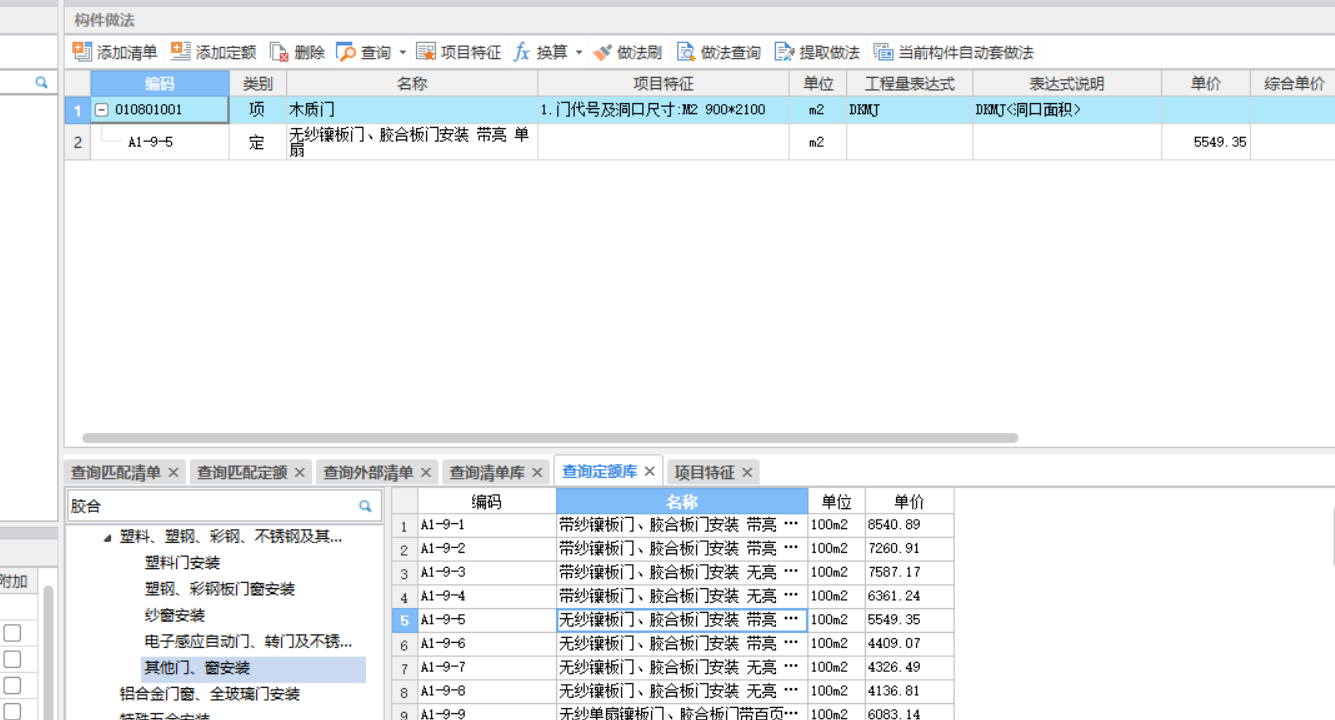Close the 查询清单库 tab
This screenshot has width=1335, height=720.
[x=537, y=472]
